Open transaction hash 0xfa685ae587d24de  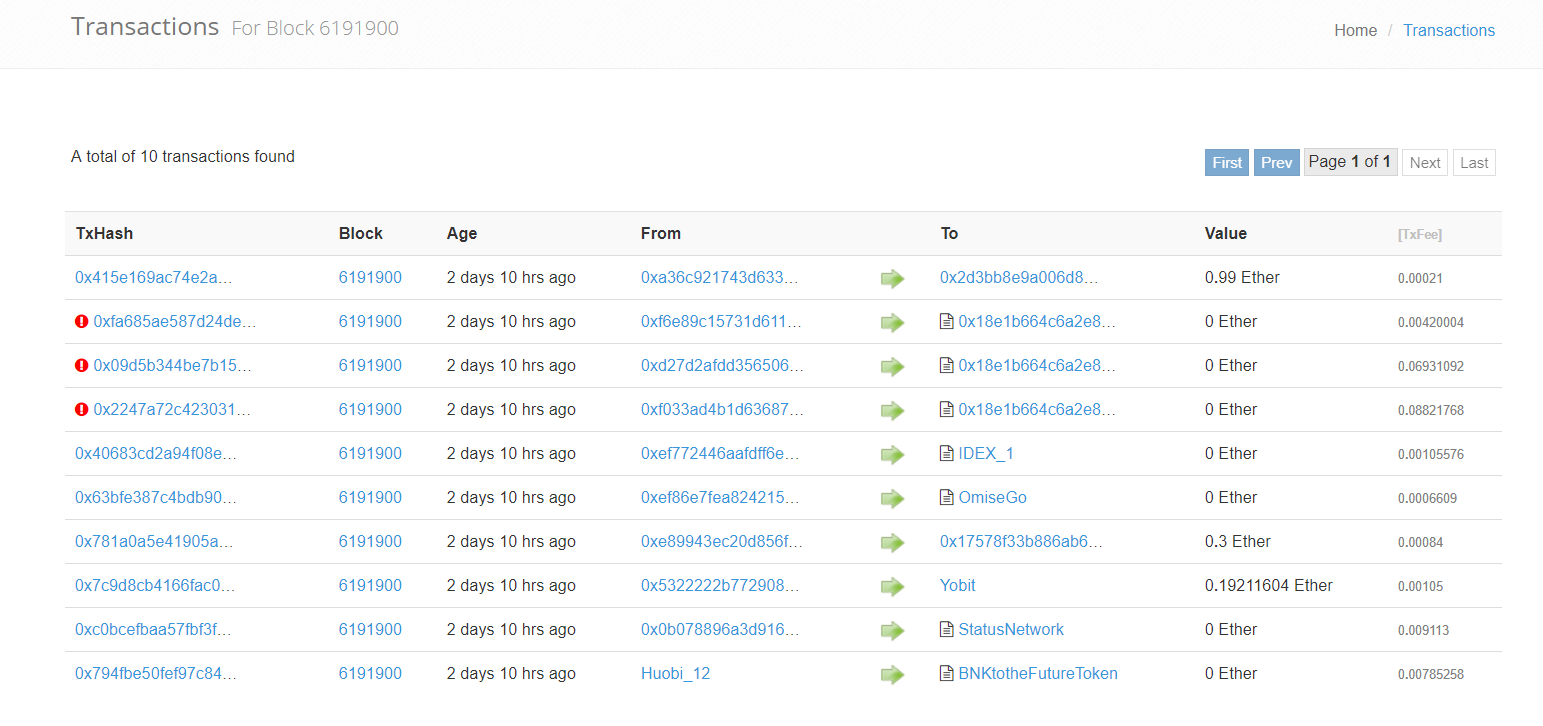click(175, 322)
